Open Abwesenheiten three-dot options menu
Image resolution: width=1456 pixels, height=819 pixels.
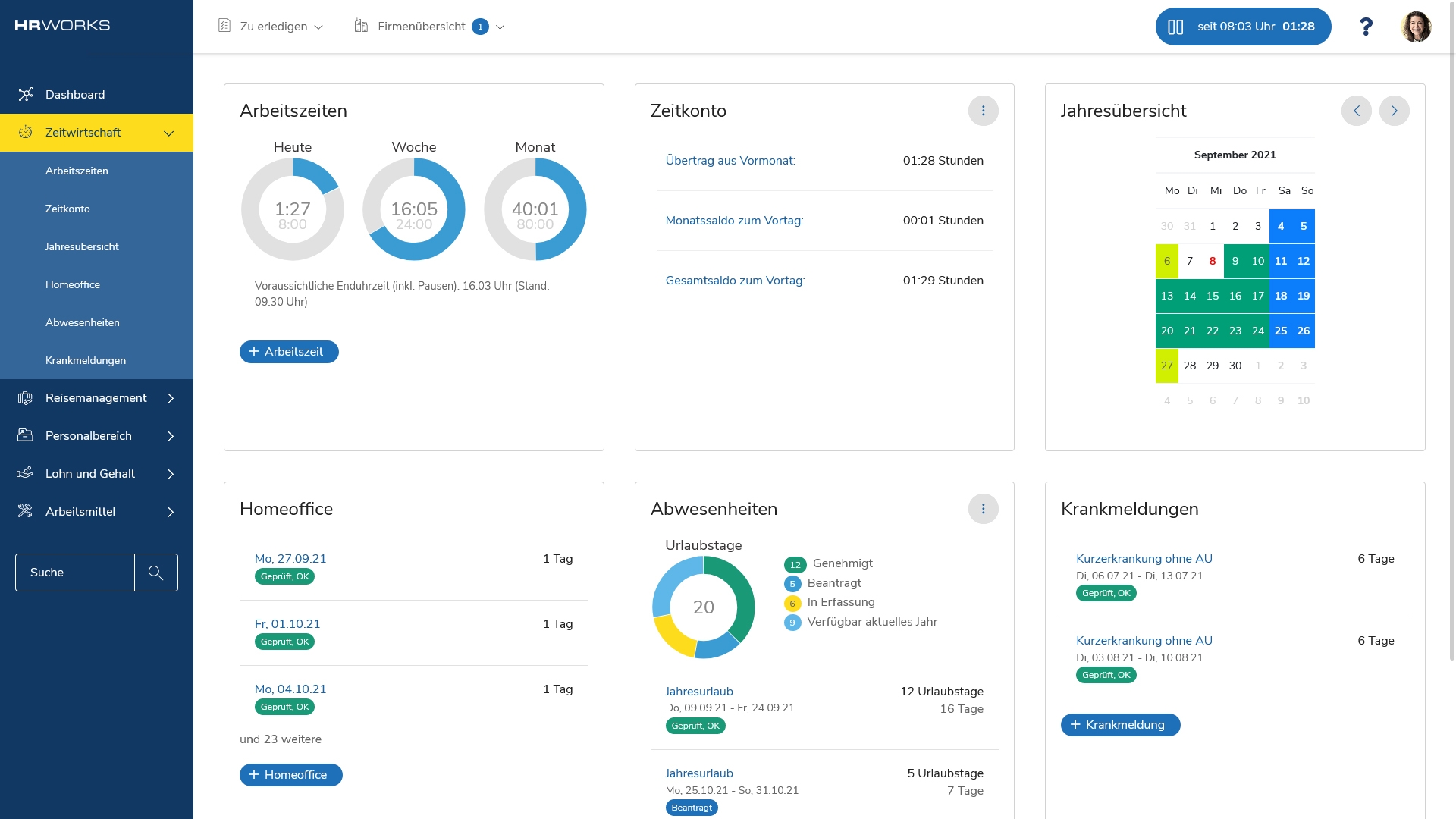983,509
